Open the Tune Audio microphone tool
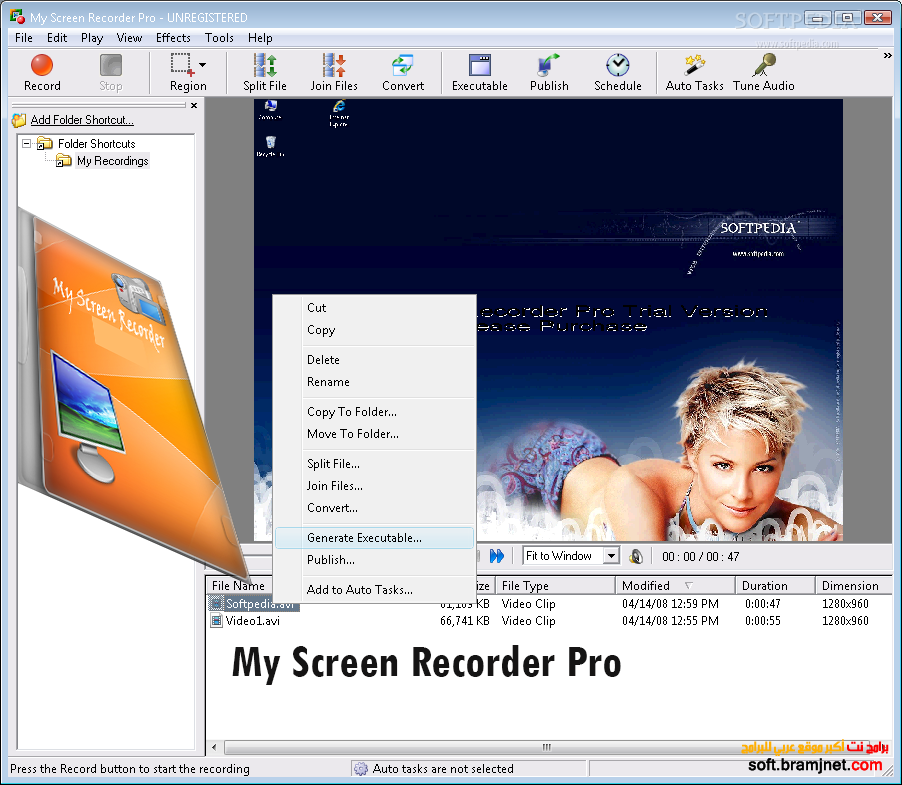Screen dimensions: 902x785 pyautogui.click(x=763, y=72)
